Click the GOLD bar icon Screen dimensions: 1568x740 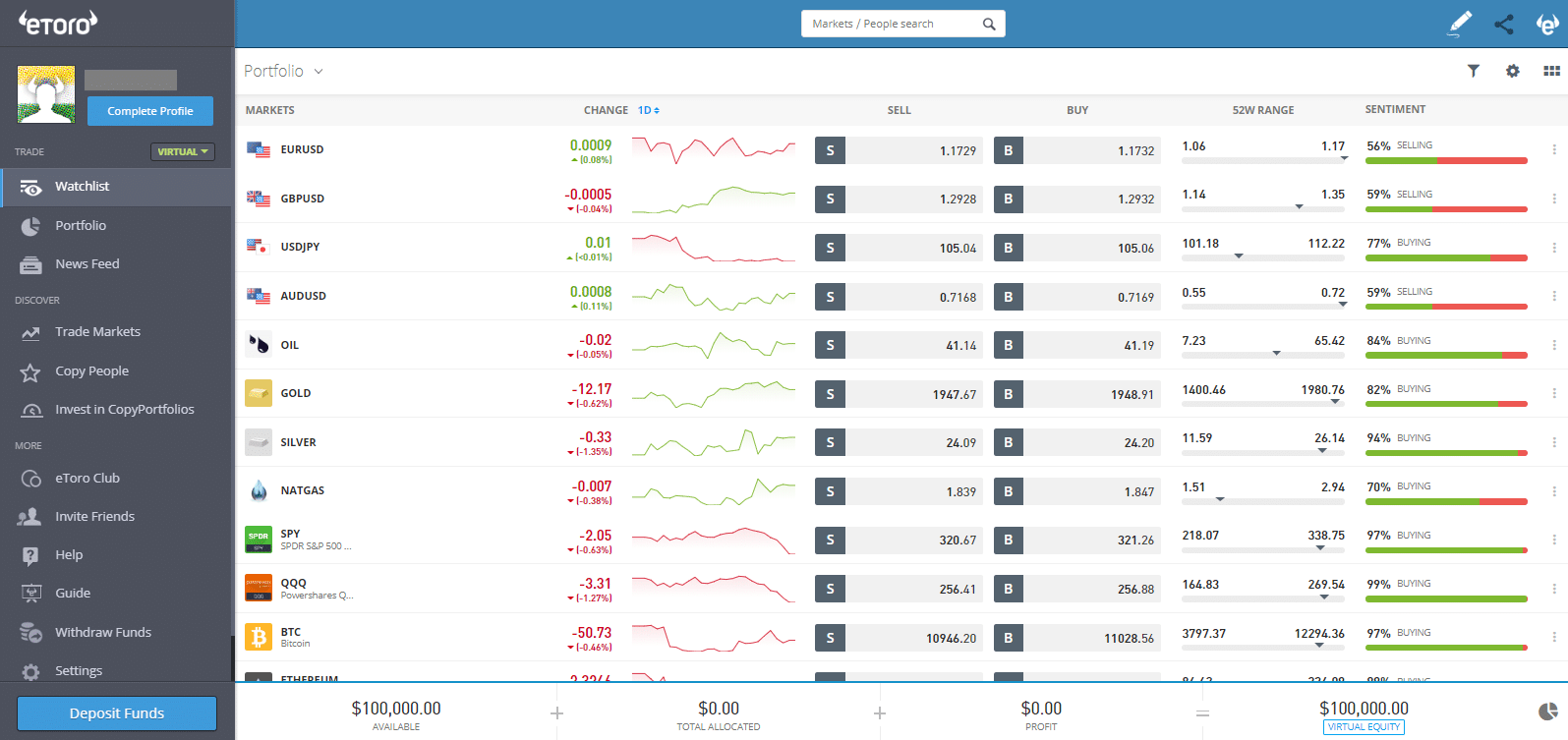(x=259, y=393)
